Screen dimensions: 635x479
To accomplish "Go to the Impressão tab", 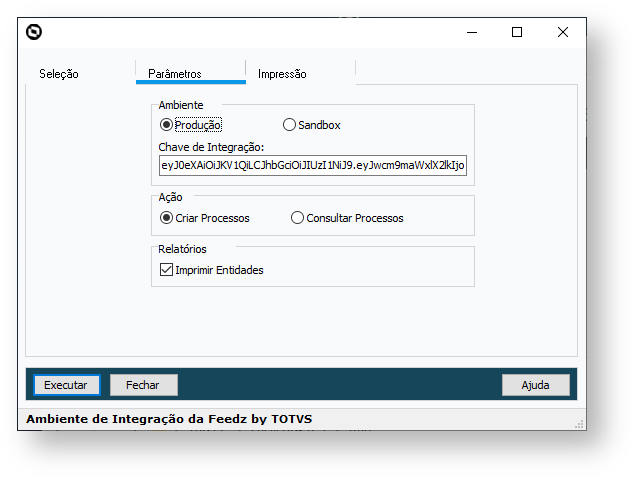I will click(282, 74).
